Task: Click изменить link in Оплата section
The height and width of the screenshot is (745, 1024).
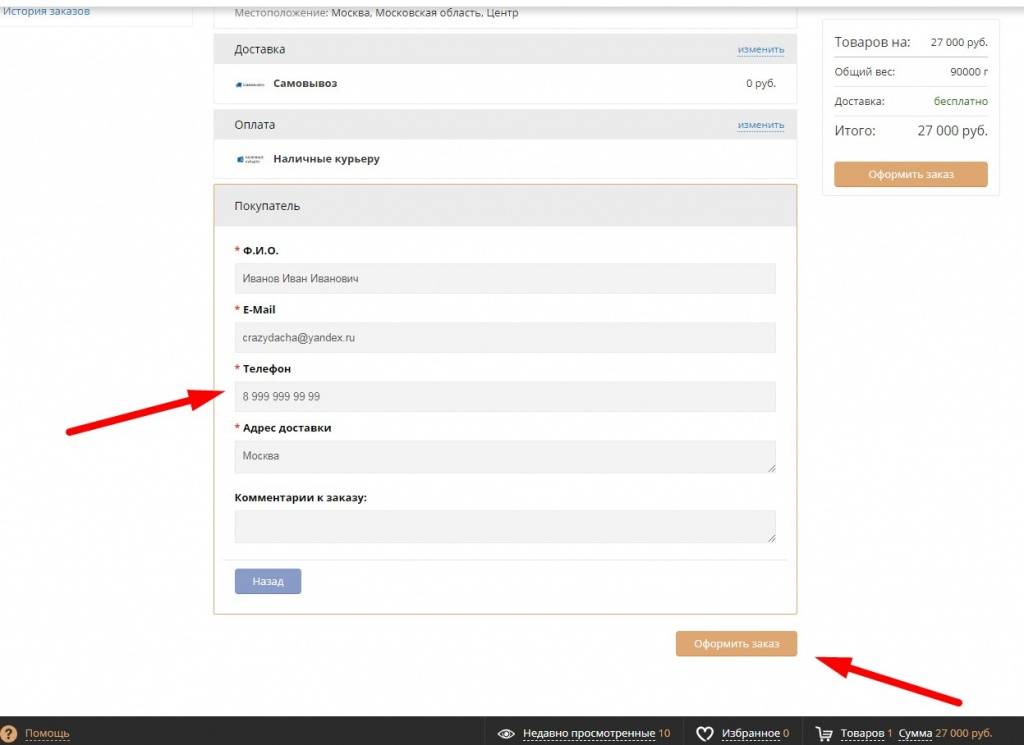Action: (760, 125)
